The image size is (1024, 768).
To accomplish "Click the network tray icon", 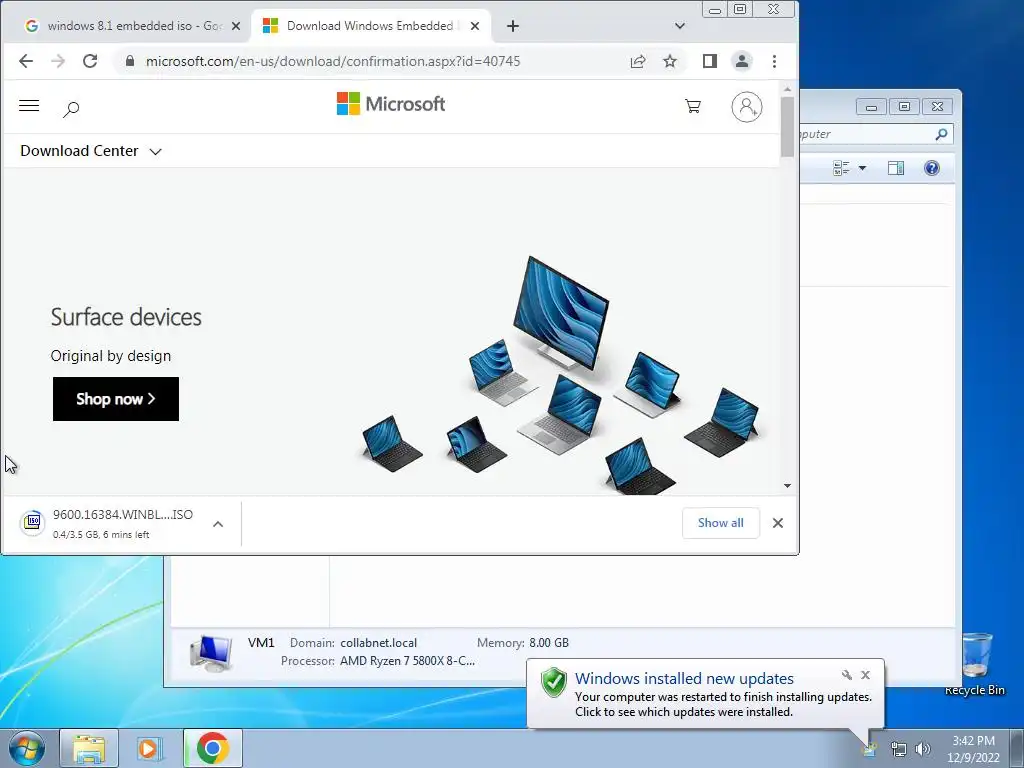I will [x=899, y=750].
